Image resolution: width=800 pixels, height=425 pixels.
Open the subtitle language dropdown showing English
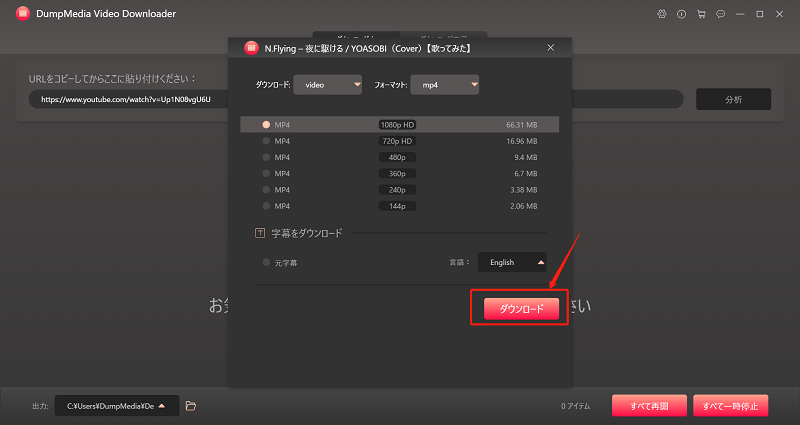(x=512, y=262)
